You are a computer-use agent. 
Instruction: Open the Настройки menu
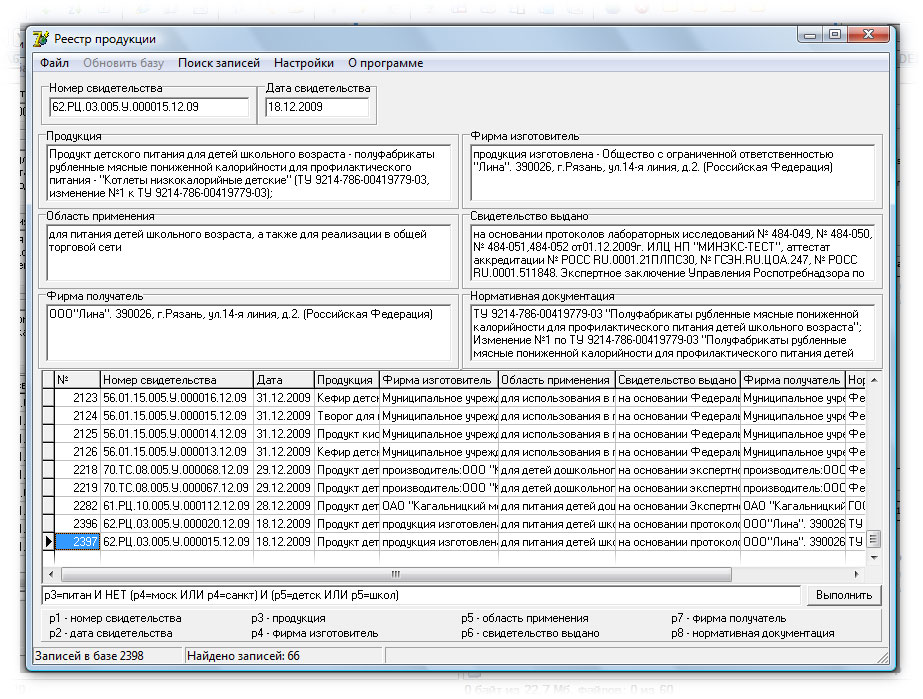click(x=304, y=63)
